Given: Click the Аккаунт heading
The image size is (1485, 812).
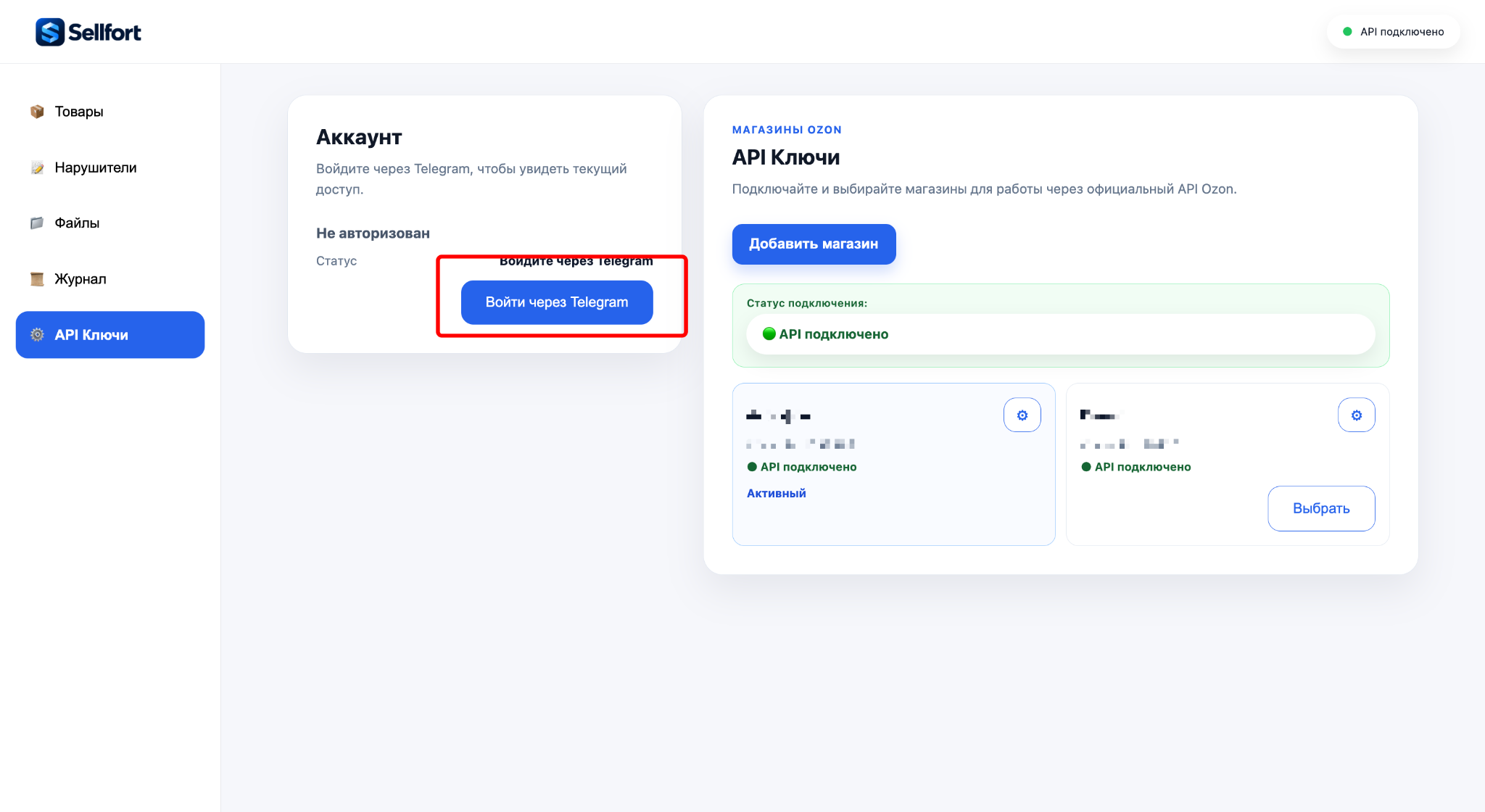Looking at the screenshot, I should 359,137.
